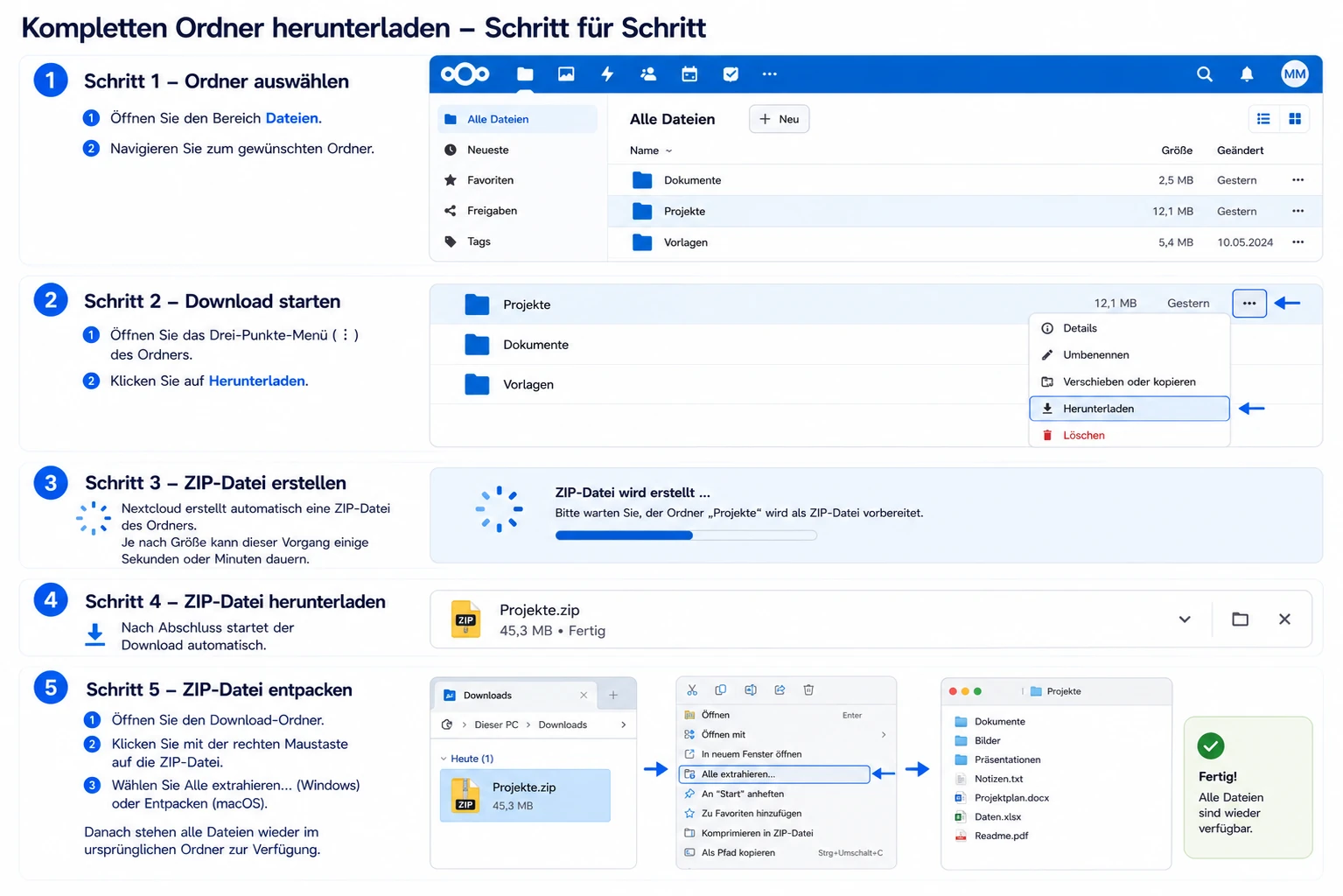
Task: Click the refresh icon in the Explorer address bar
Action: coord(447,724)
